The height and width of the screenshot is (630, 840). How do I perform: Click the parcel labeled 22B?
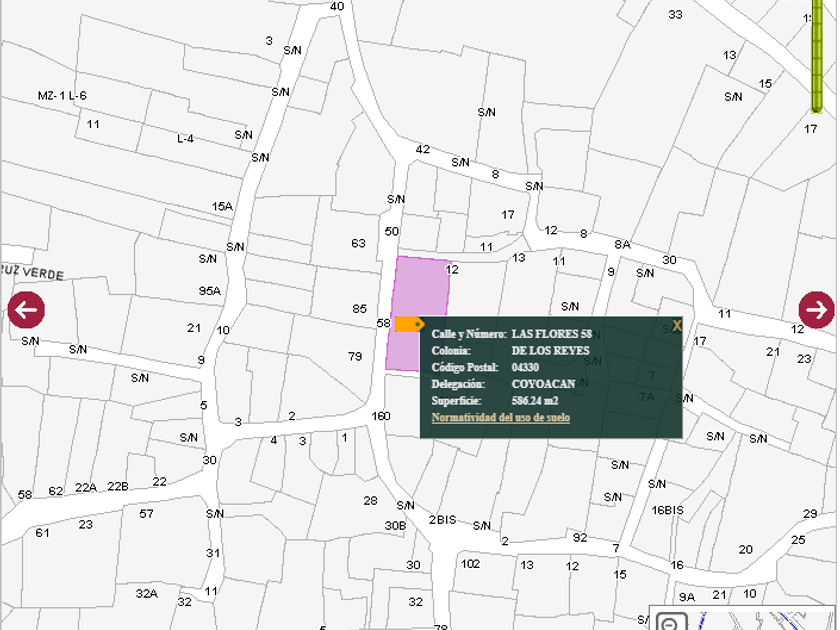118,487
